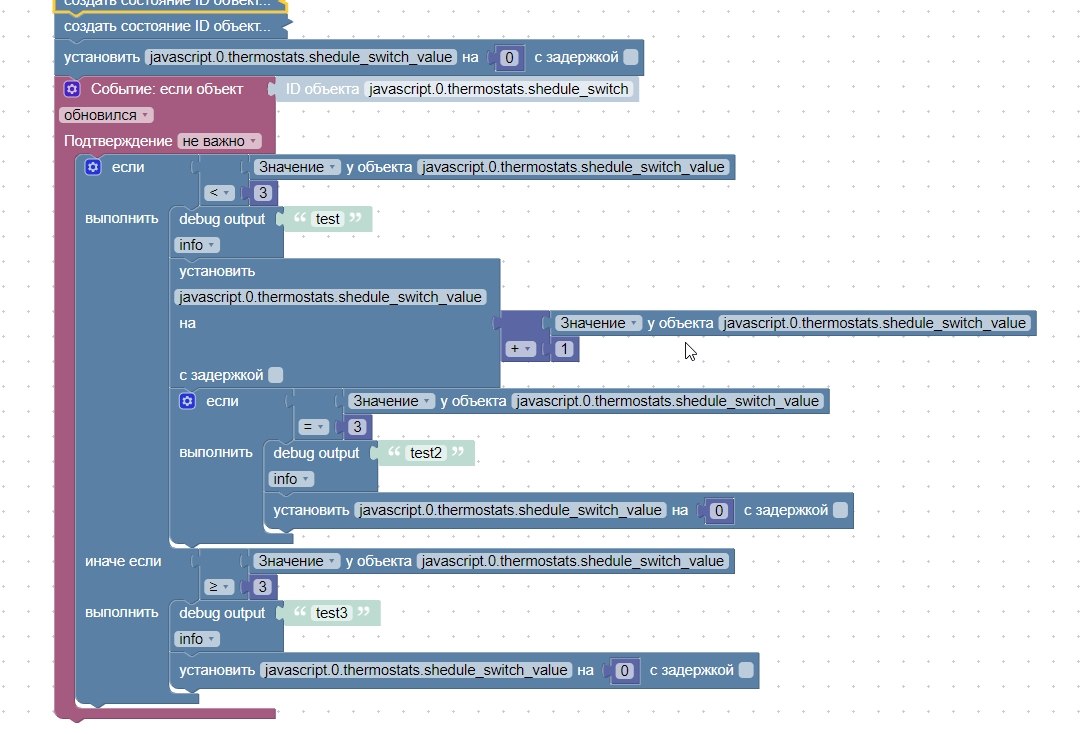The height and width of the screenshot is (734, 1080).
Task: Open the 'не важно' confirmation dropdown
Action: [x=219, y=141]
